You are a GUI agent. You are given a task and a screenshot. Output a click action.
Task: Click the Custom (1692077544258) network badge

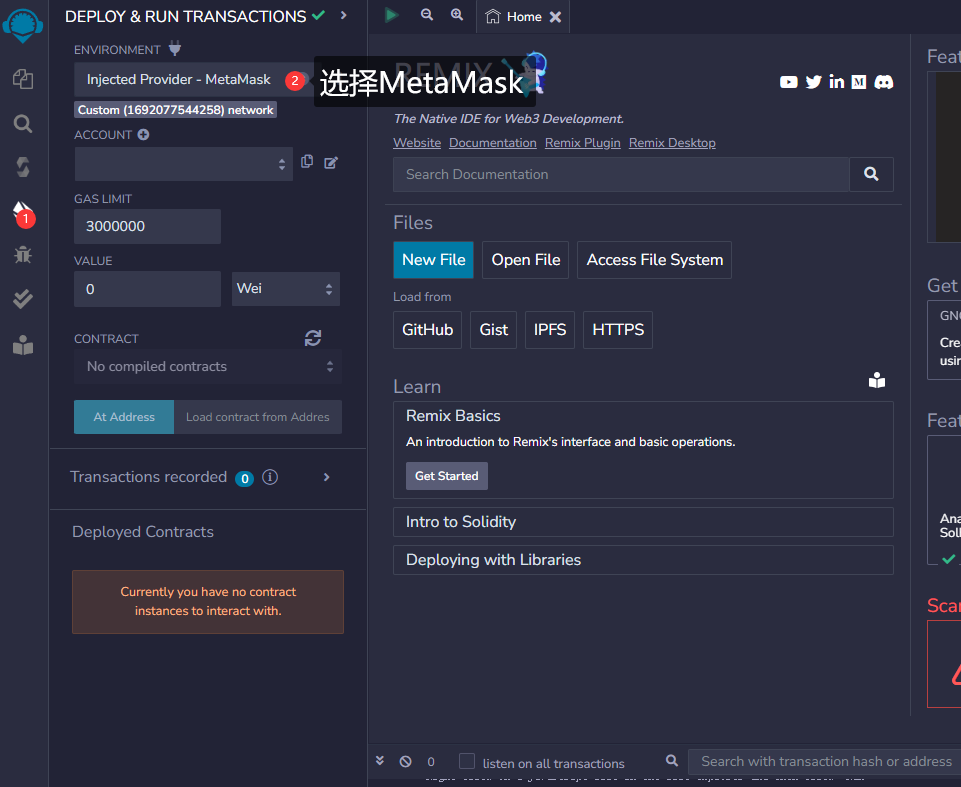[176, 110]
